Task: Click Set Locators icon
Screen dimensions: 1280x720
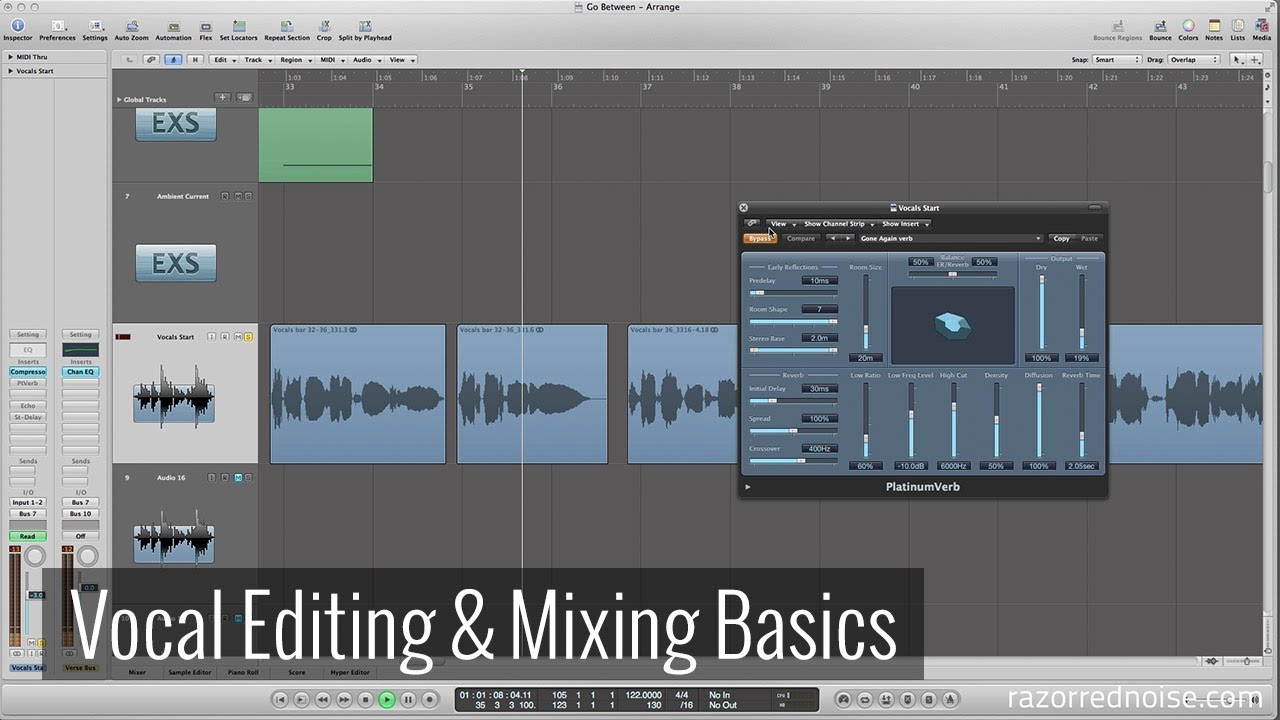Action: [238, 25]
